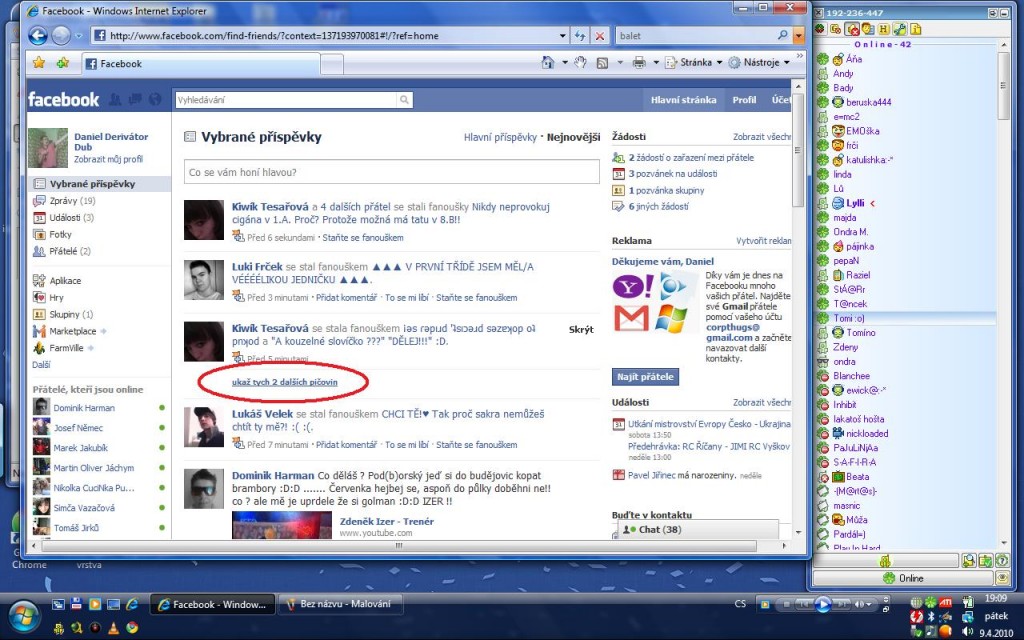This screenshot has height=640, width=1024.
Task: Click the H history icon in ICQ toolbar
Action: tap(884, 29)
